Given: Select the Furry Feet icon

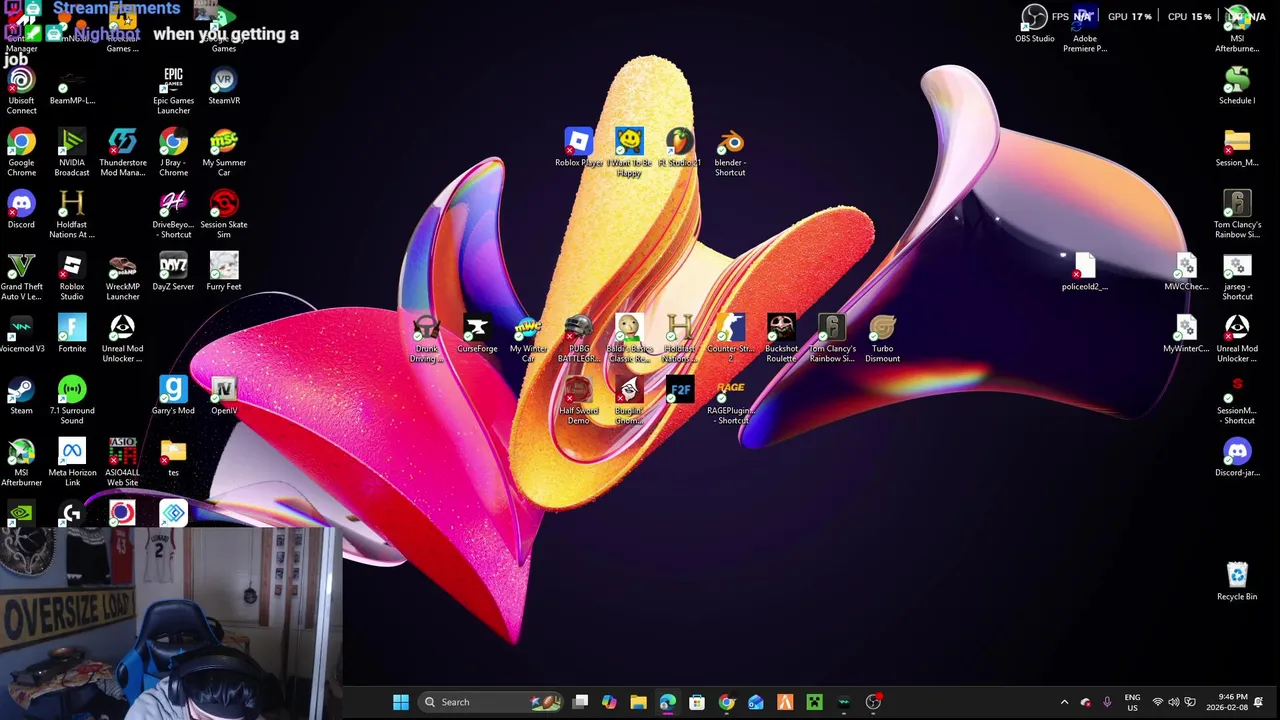Looking at the screenshot, I should click(x=224, y=272).
